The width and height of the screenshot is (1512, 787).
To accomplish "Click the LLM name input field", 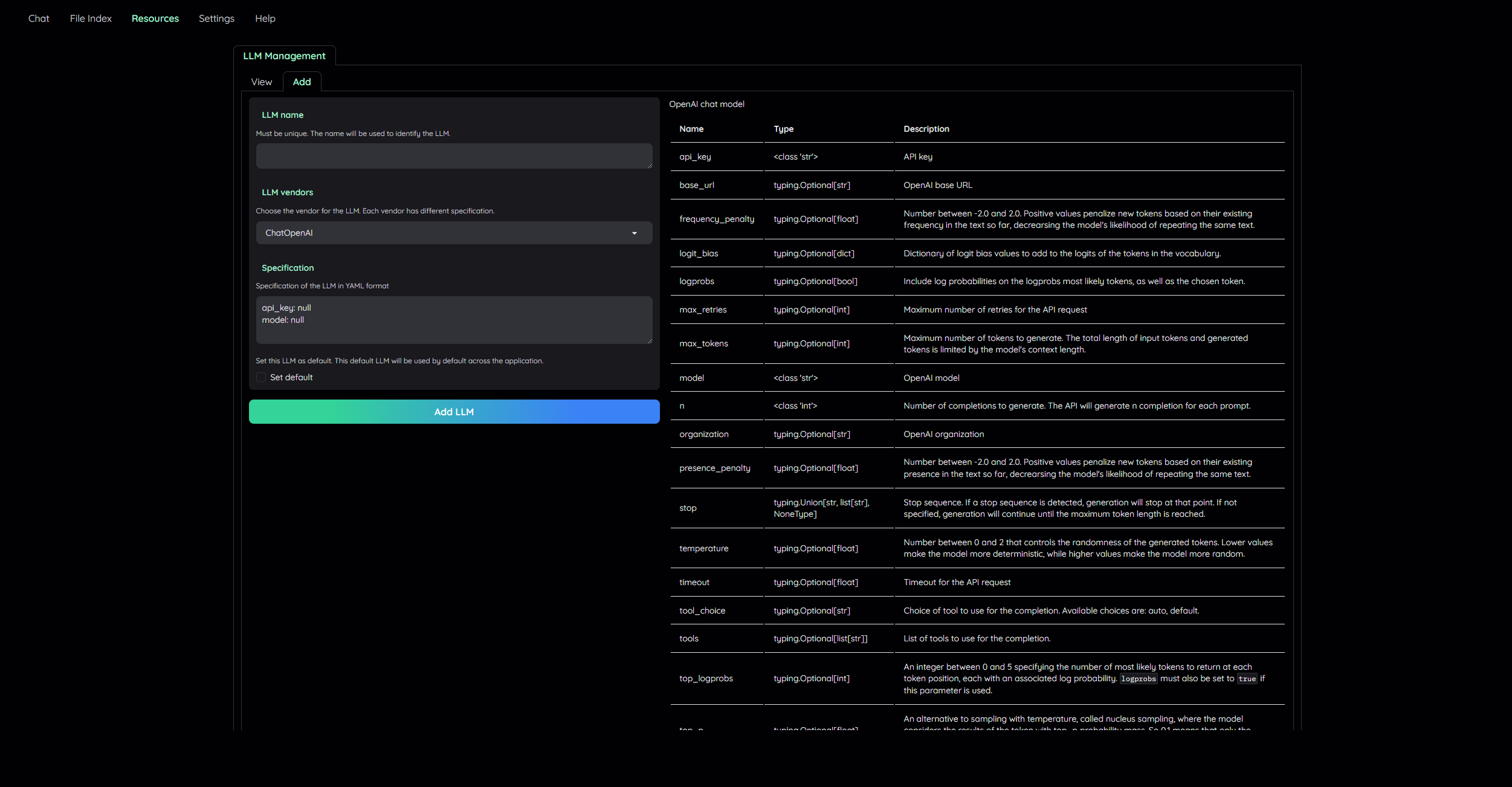I will point(453,156).
